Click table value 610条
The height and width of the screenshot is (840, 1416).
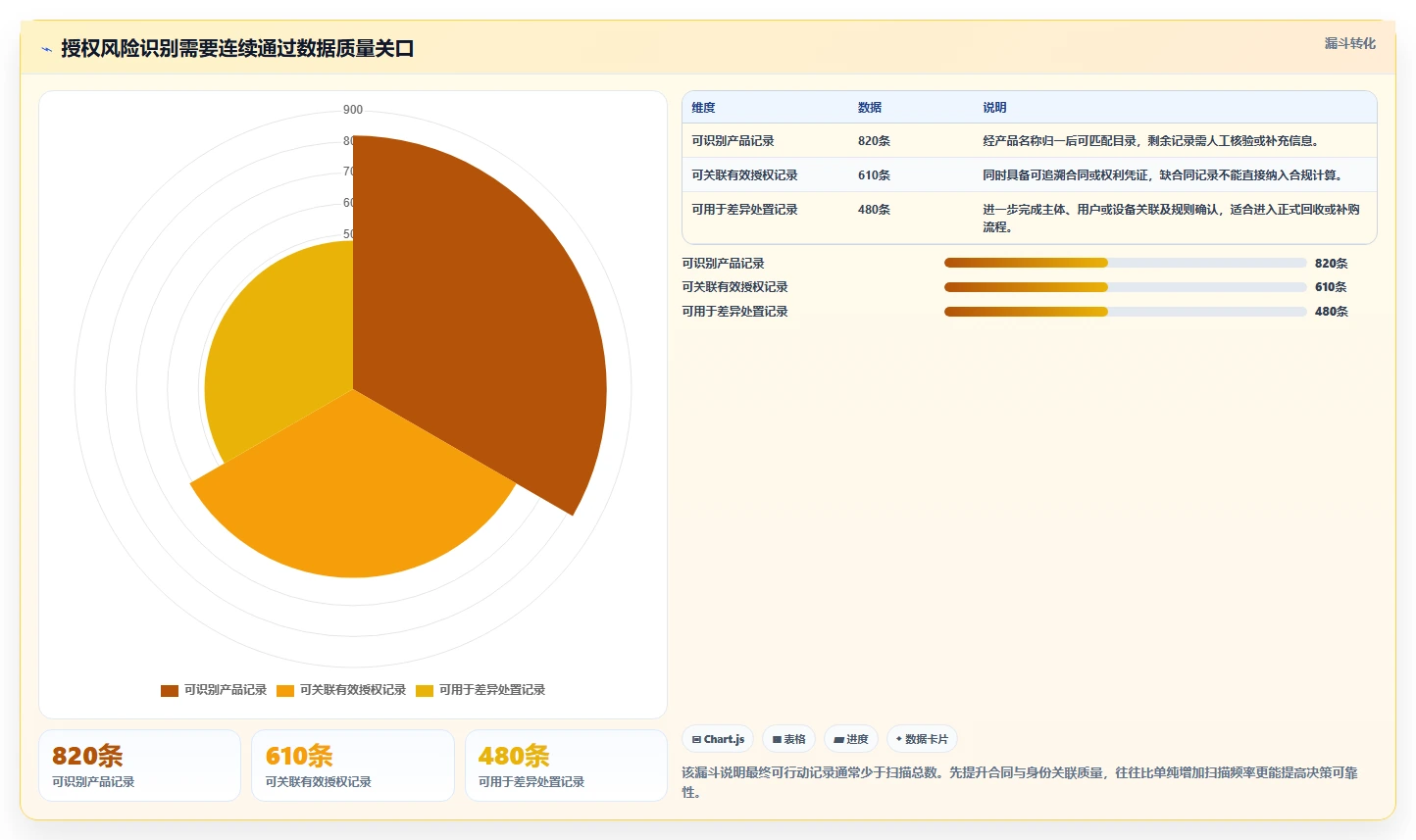(x=874, y=175)
